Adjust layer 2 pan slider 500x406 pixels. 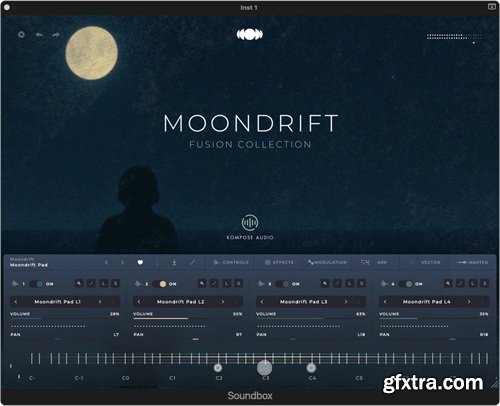(196, 339)
